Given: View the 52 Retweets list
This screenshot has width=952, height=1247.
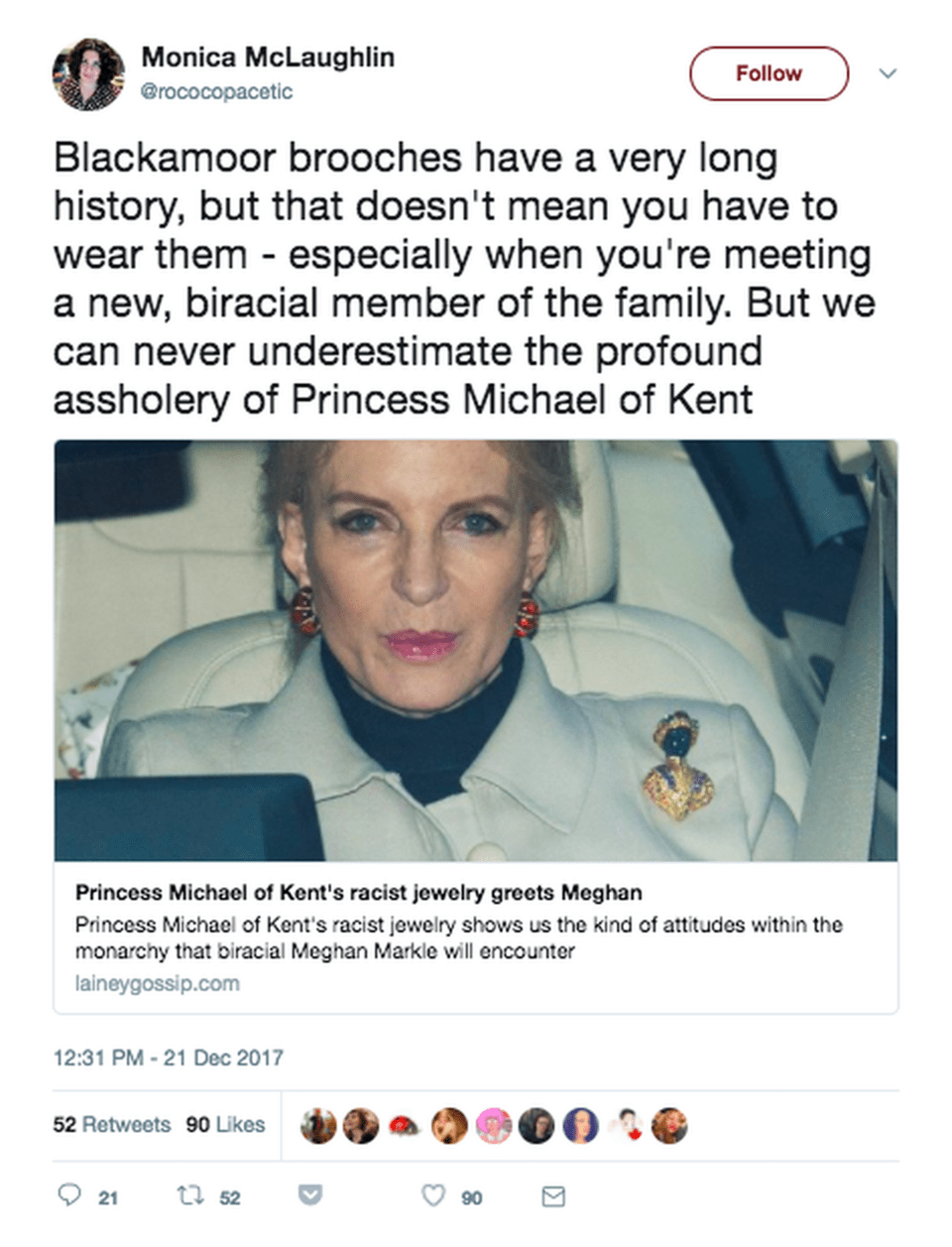Looking at the screenshot, I should pos(112,1124).
